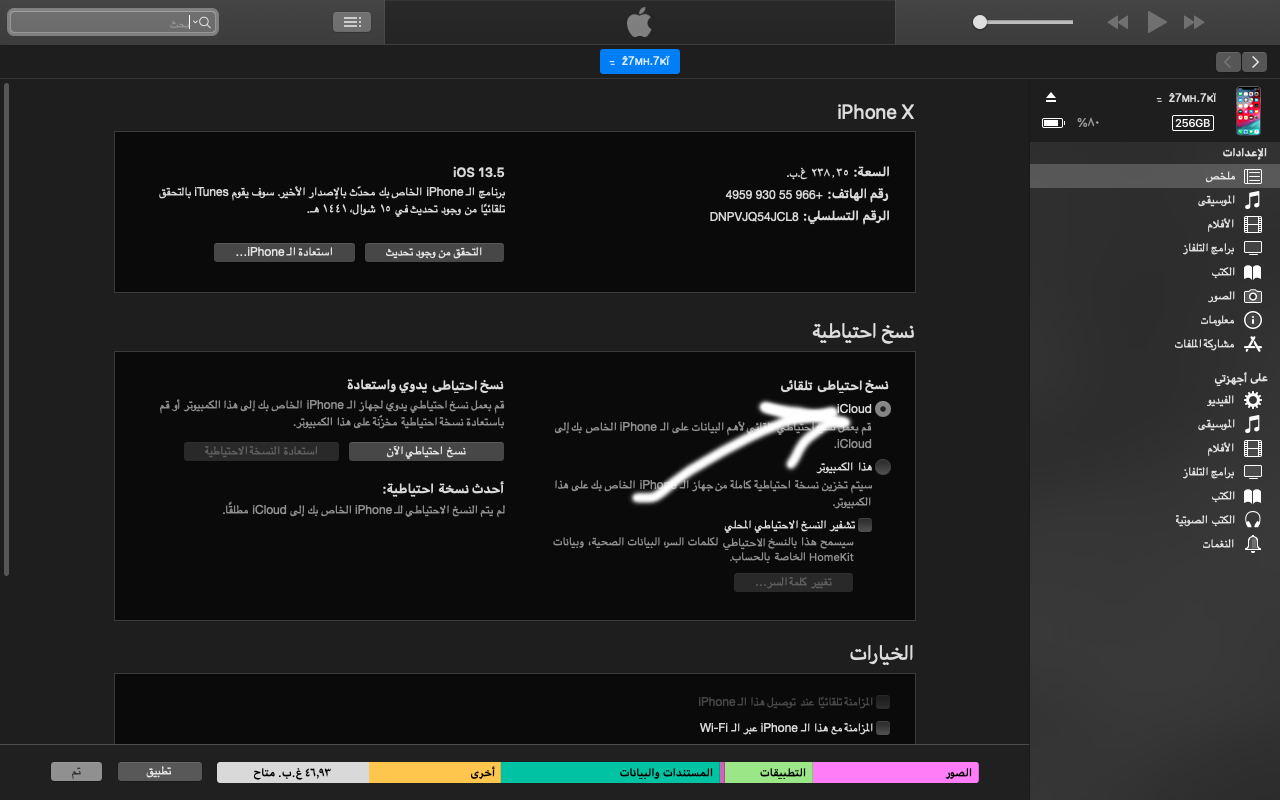Open Music (الموسيقى) under Settings
Viewport: 1280px width, 800px height.
[1155, 200]
